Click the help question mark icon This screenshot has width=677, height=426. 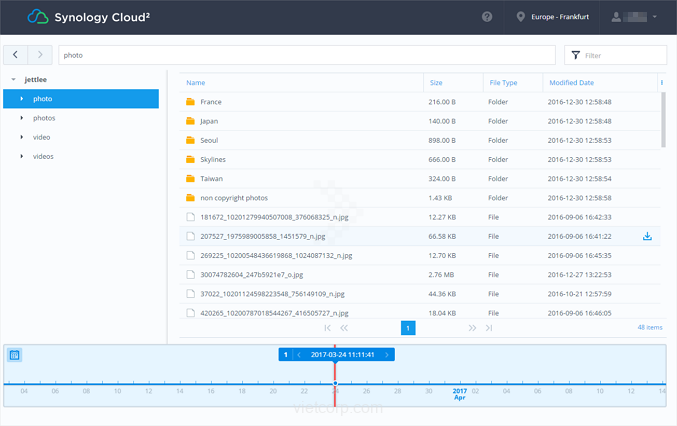[487, 17]
